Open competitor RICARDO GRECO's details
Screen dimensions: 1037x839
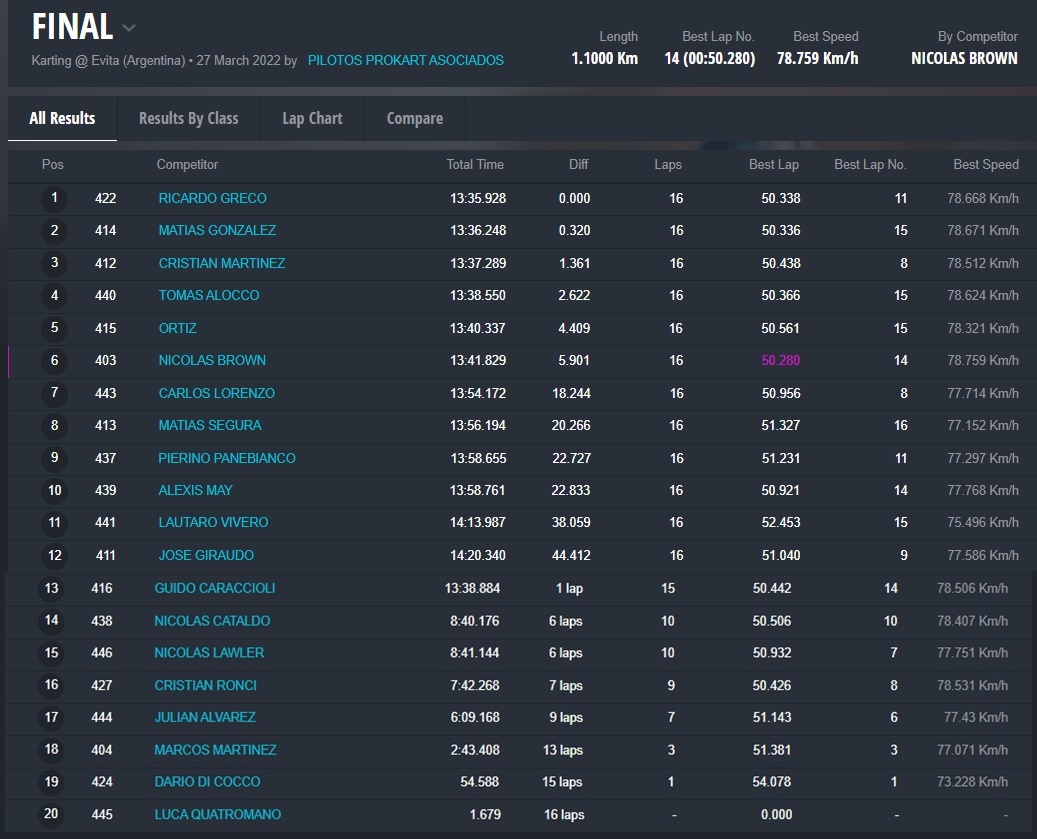point(212,198)
